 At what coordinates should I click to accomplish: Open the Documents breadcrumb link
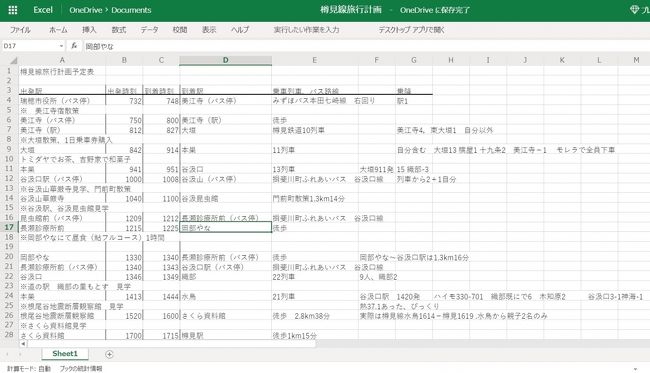[x=131, y=10]
